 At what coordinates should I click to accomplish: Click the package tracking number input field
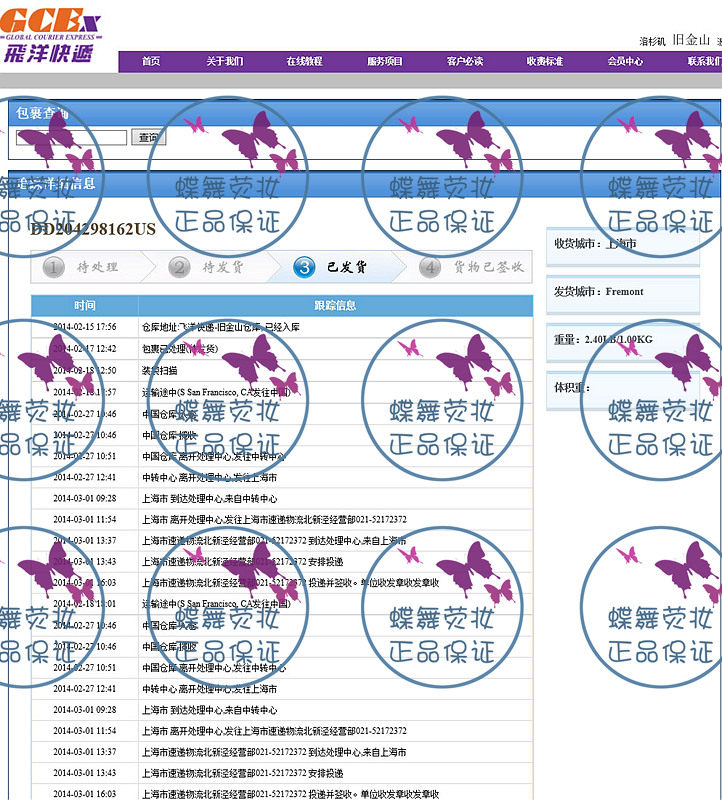point(71,138)
